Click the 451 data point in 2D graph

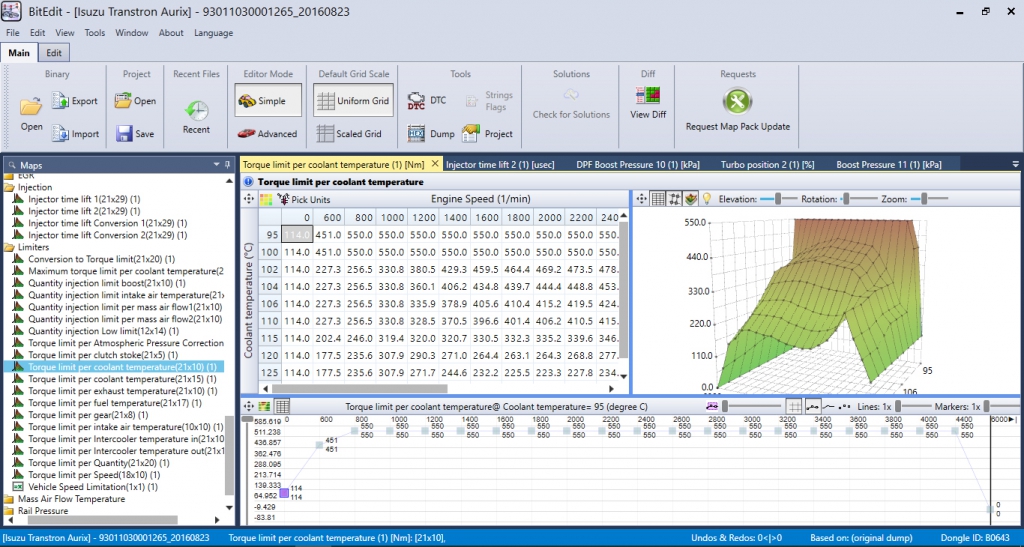pyautogui.click(x=319, y=445)
